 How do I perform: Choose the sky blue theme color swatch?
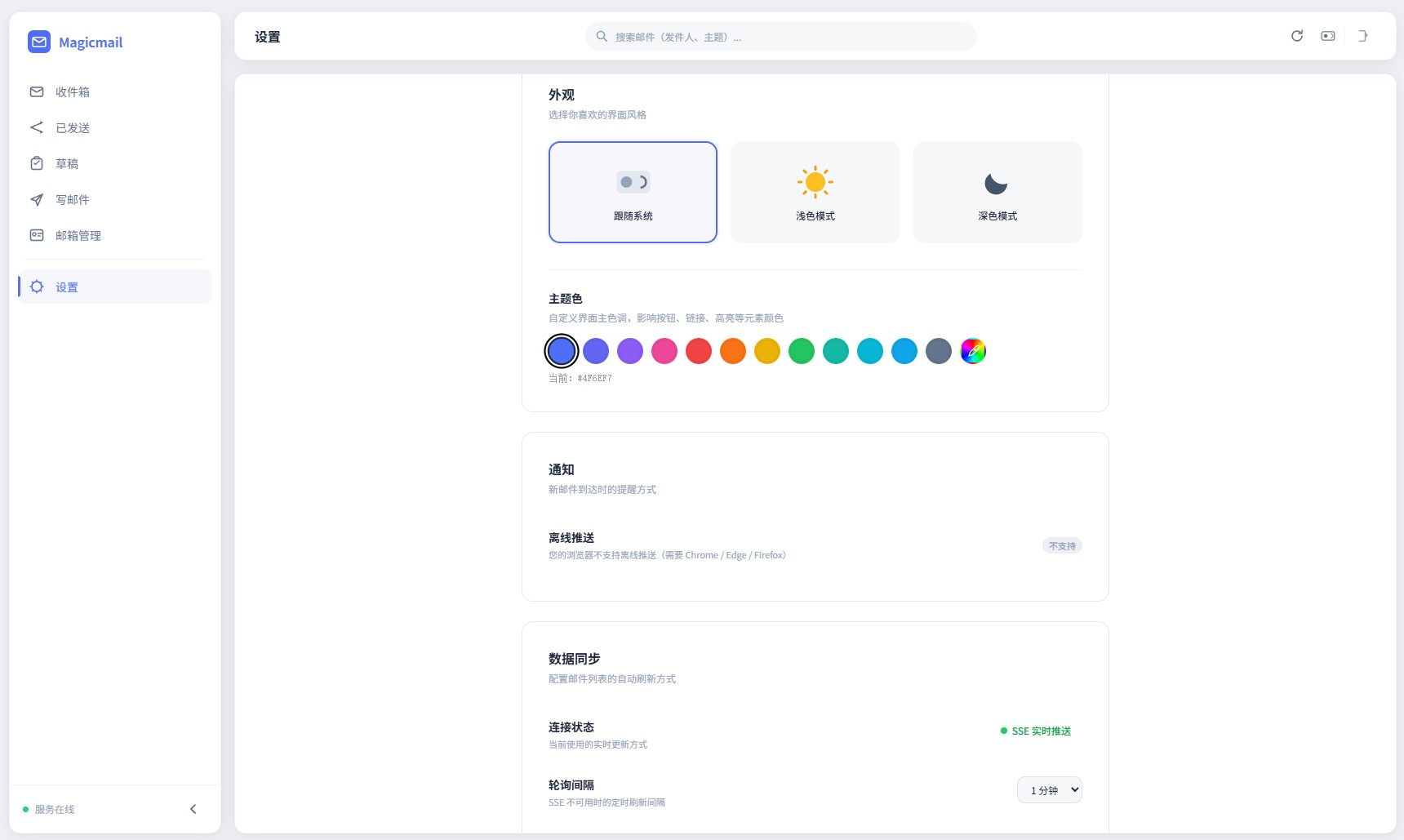click(904, 351)
